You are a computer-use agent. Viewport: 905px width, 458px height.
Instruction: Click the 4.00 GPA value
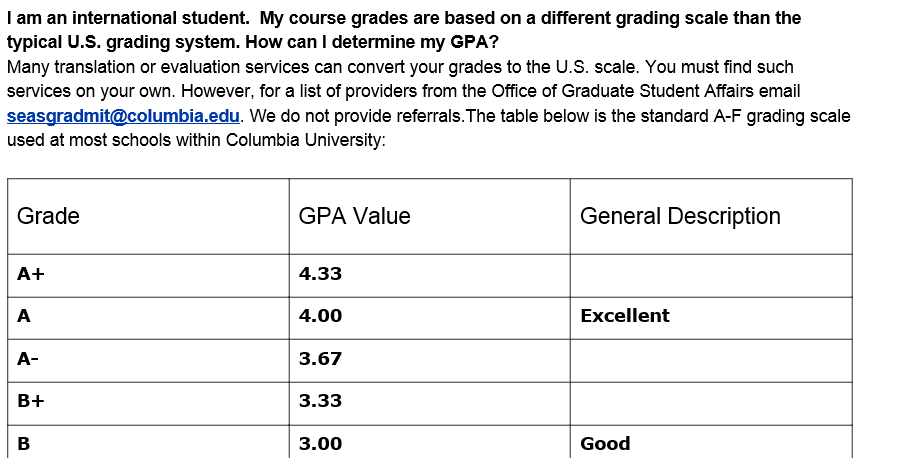[x=320, y=316]
